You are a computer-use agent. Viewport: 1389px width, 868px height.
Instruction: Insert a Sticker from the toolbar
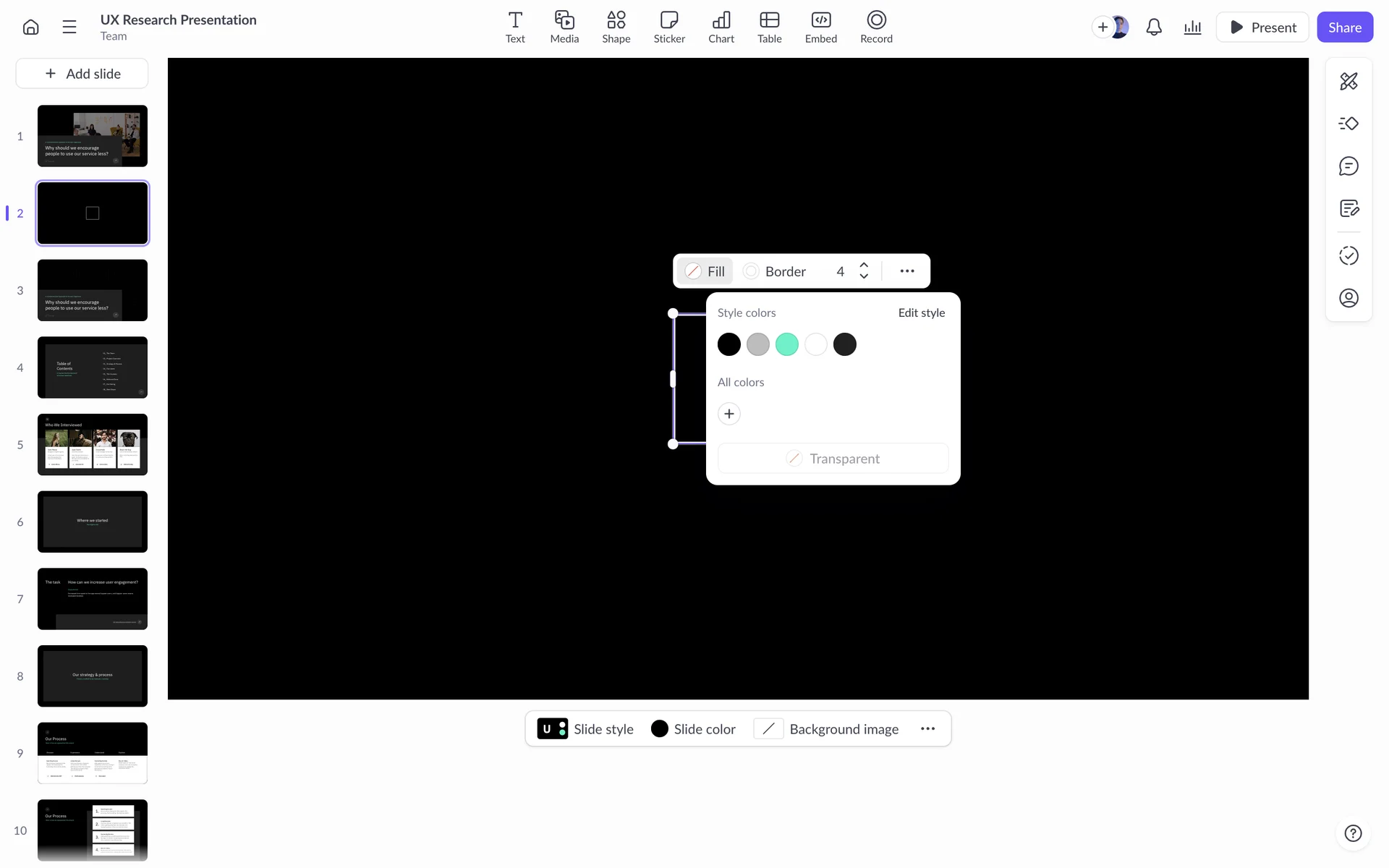coord(669,27)
